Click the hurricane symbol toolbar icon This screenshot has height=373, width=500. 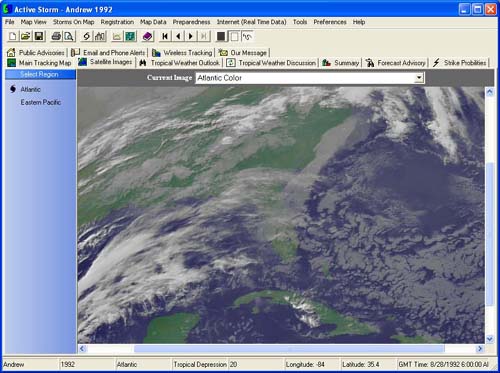tap(86, 36)
